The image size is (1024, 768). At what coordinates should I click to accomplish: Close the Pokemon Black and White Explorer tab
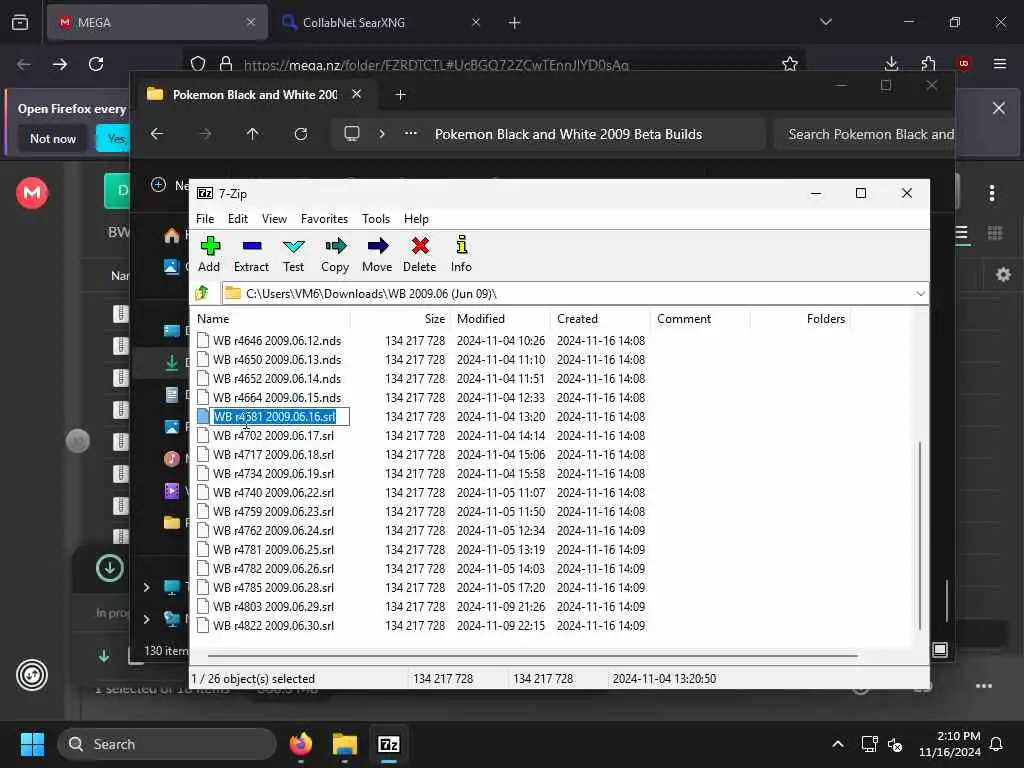pos(357,94)
